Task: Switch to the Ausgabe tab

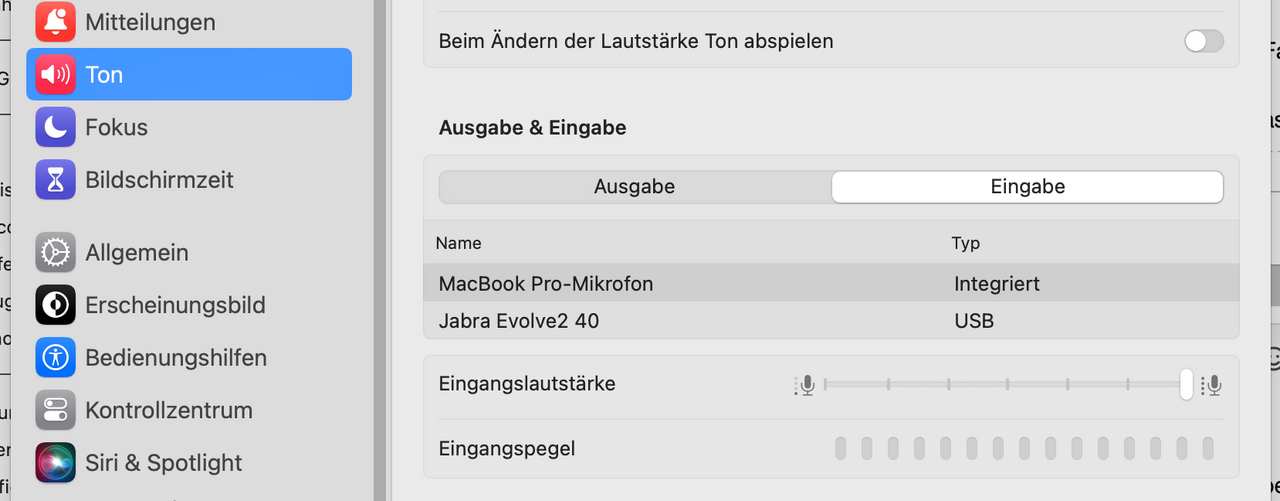Action: pyautogui.click(x=634, y=187)
